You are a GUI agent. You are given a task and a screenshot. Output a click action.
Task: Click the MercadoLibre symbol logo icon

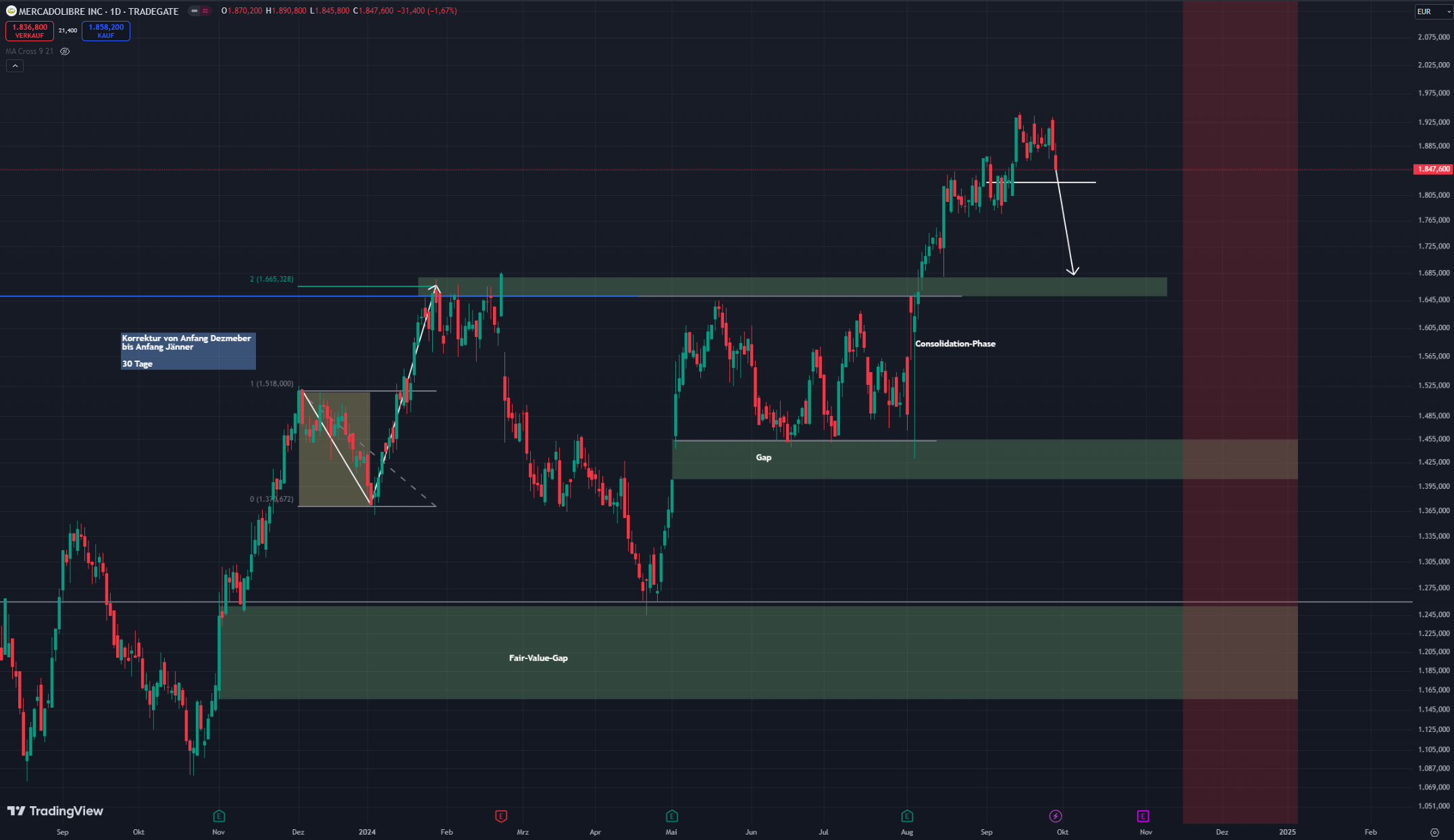(x=11, y=11)
